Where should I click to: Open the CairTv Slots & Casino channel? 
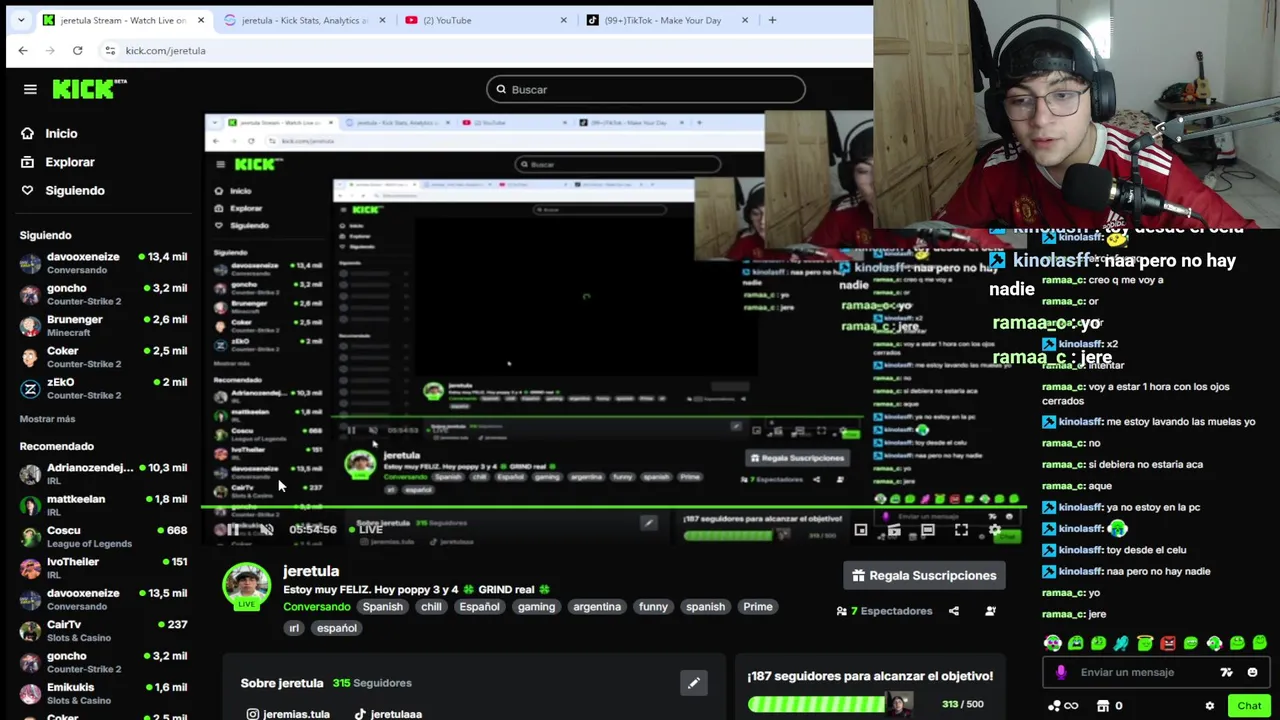point(103,631)
